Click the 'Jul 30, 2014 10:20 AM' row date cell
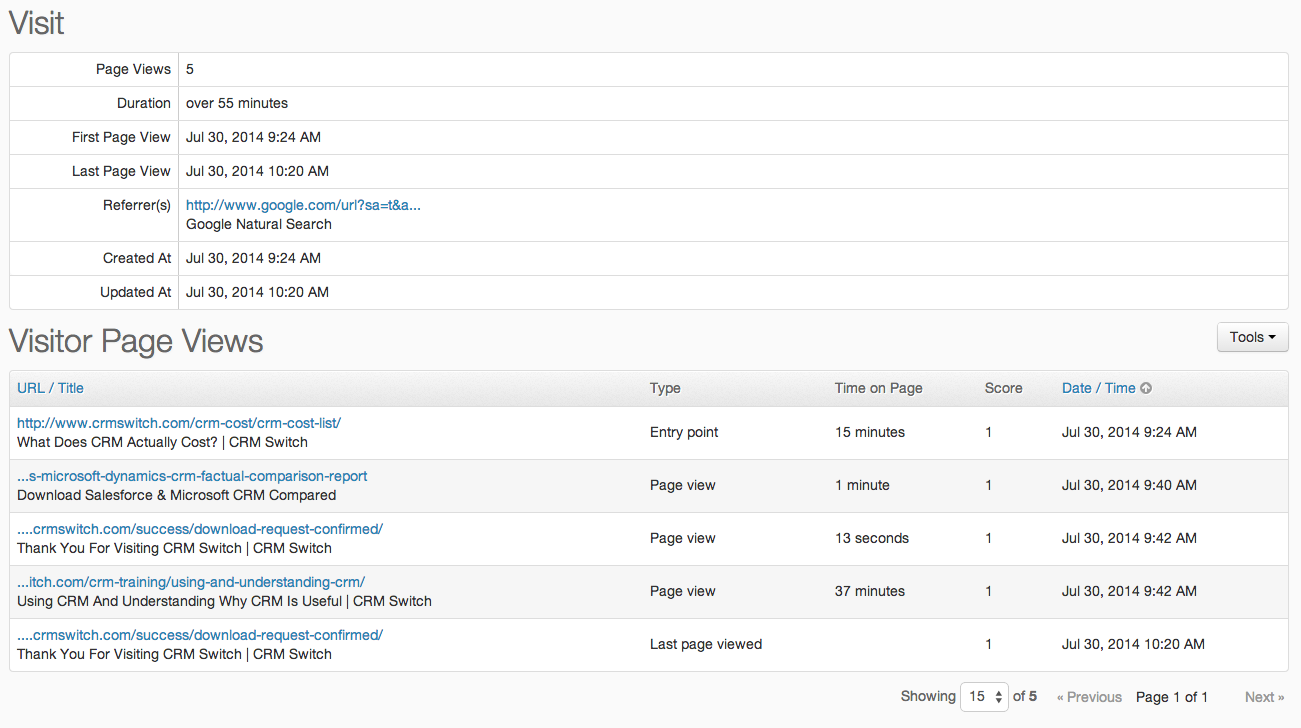 click(1133, 644)
